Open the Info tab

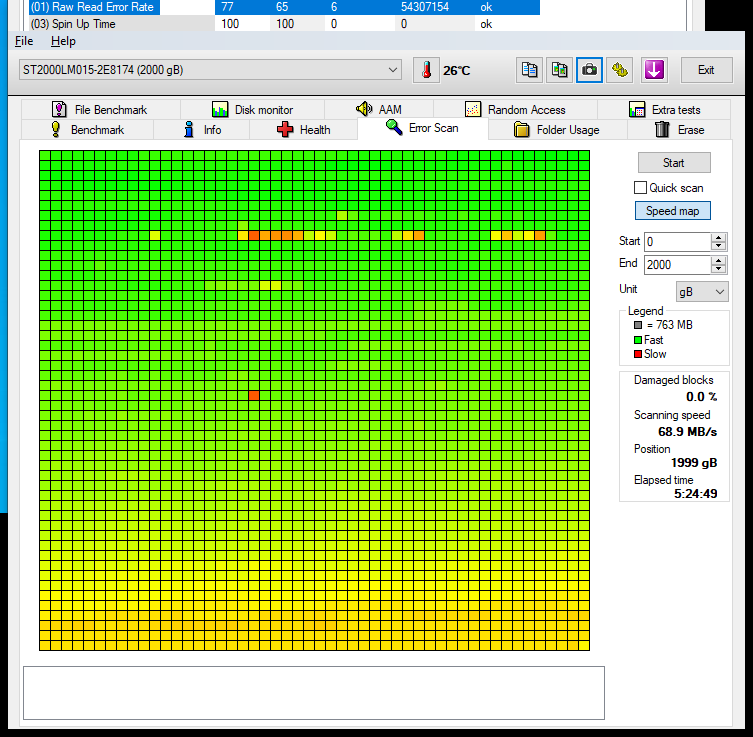point(202,130)
